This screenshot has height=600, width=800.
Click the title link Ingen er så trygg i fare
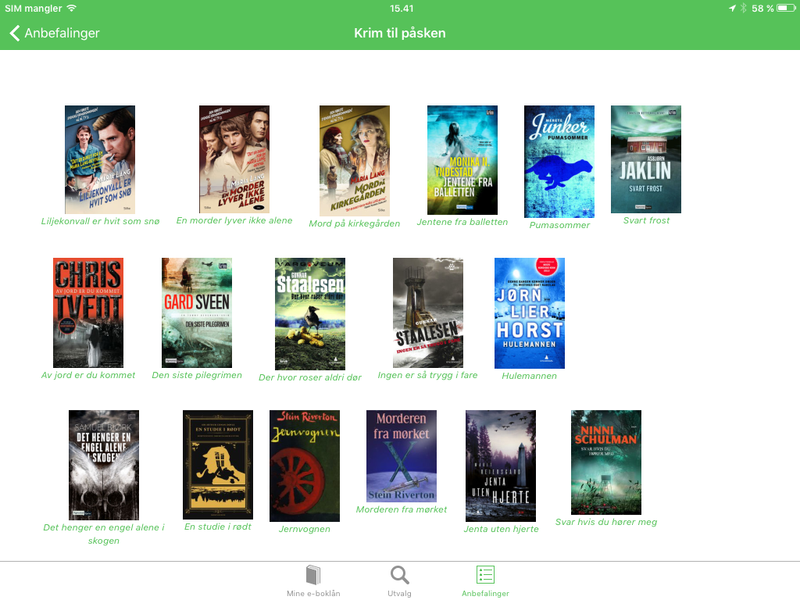[x=428, y=375]
